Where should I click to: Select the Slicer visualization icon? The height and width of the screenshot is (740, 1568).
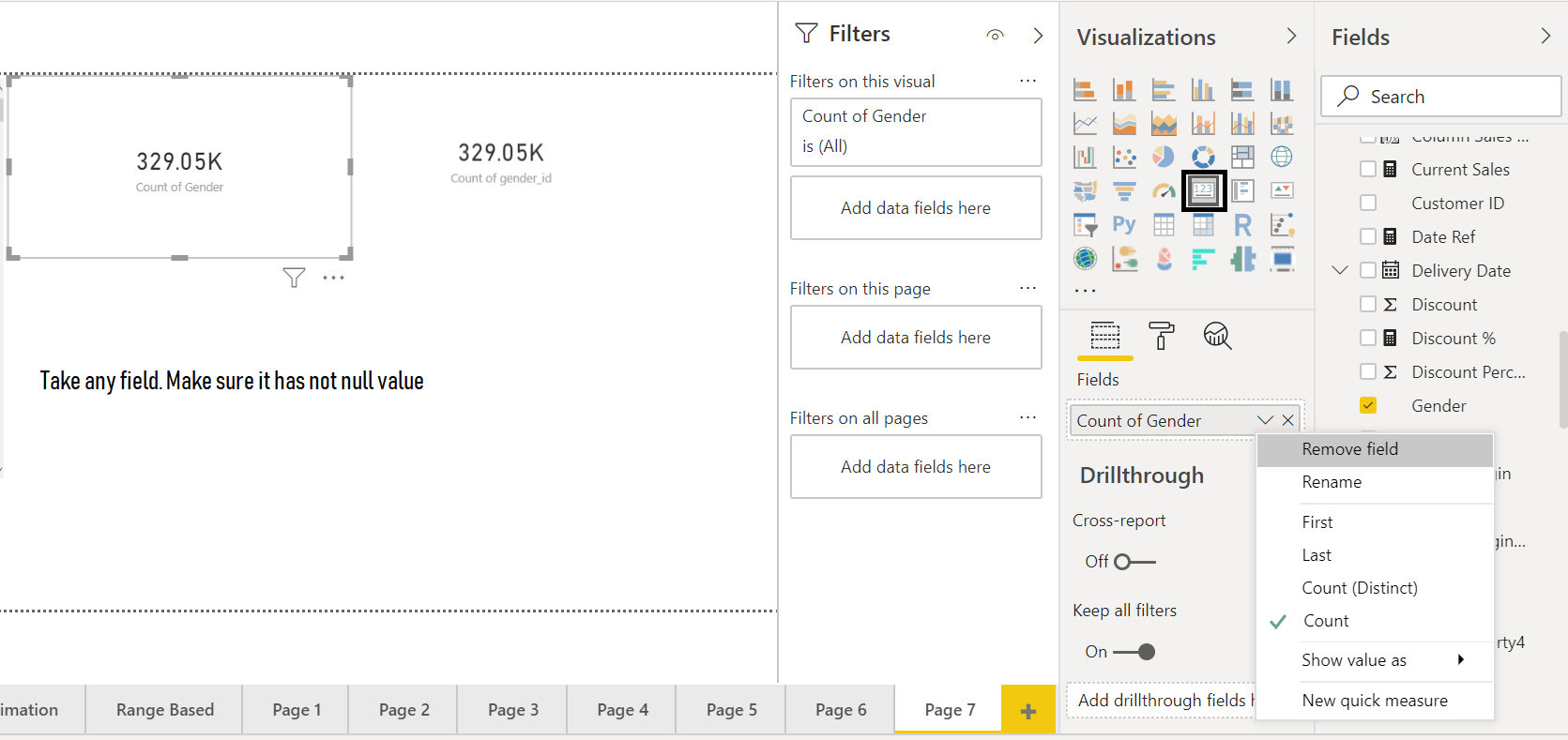1085,224
